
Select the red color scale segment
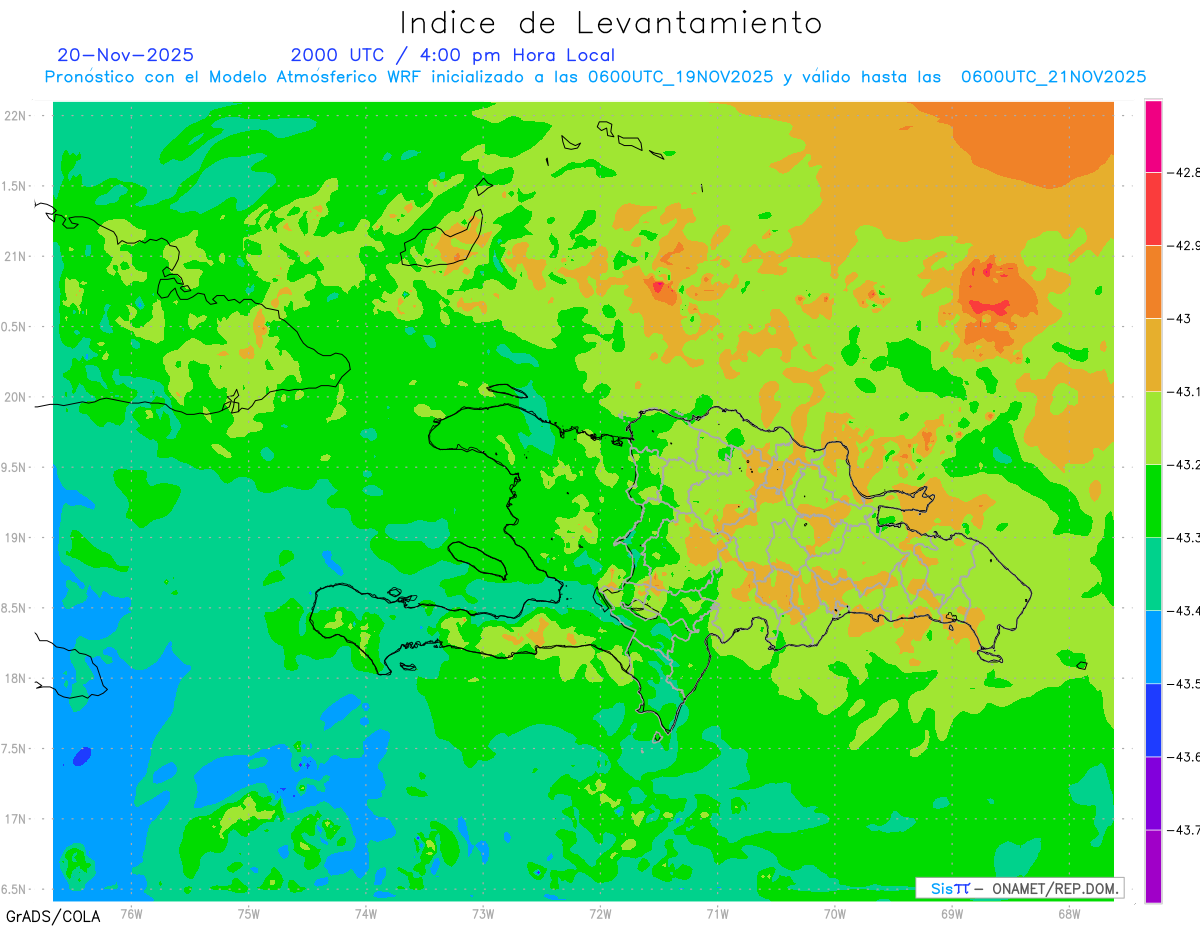click(1153, 209)
